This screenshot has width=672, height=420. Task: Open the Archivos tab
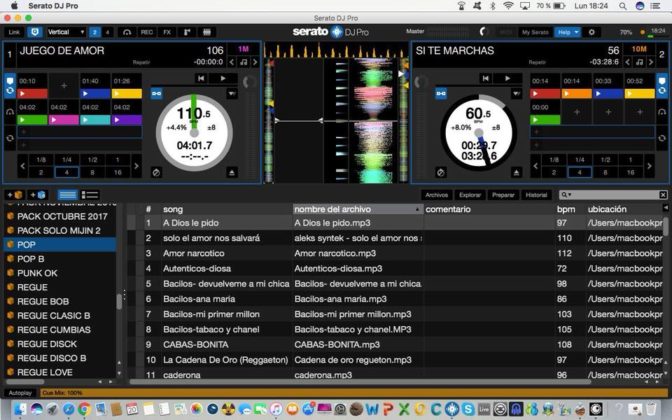click(436, 195)
